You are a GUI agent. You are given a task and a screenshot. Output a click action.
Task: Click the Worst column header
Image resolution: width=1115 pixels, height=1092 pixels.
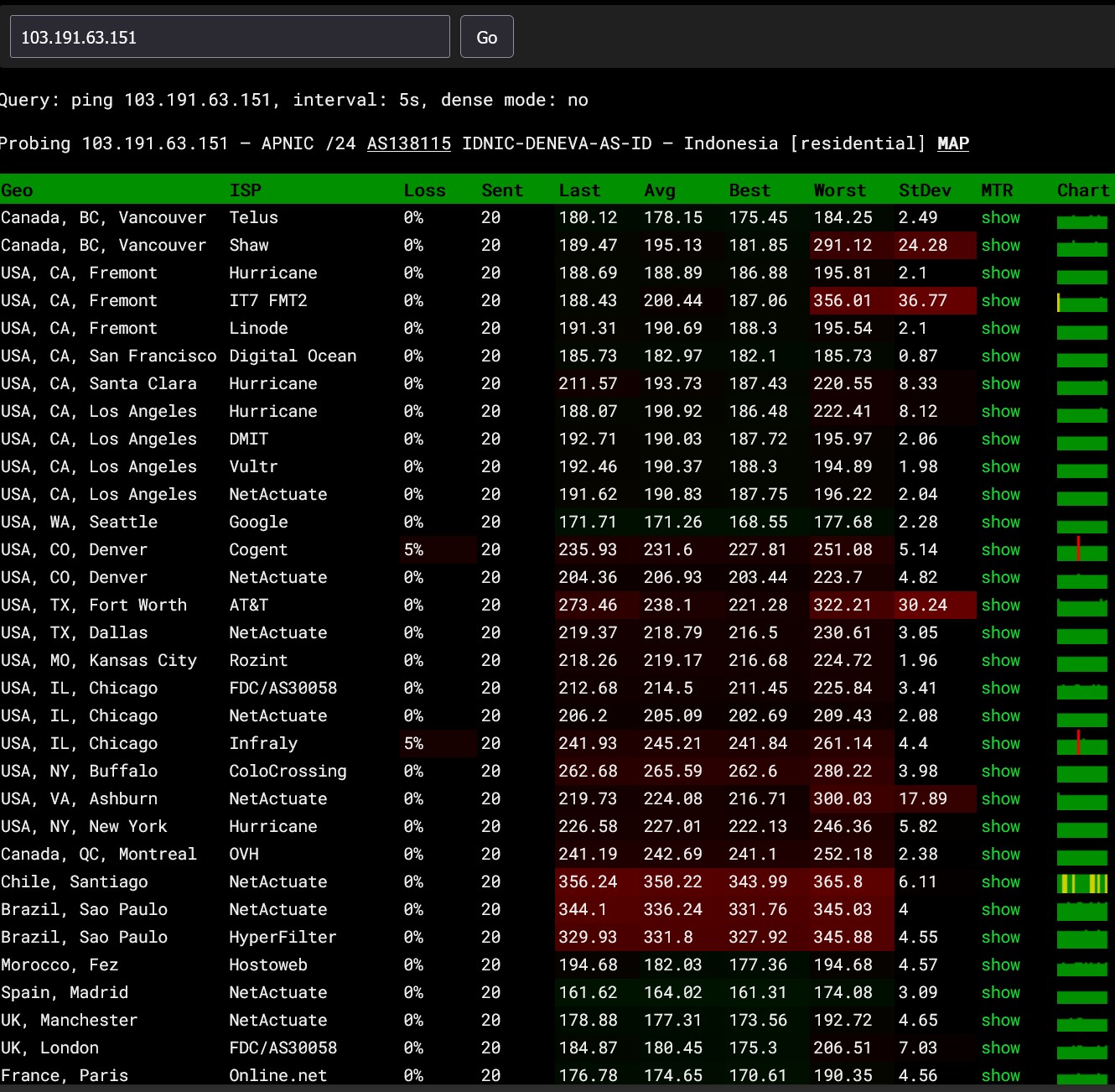pos(840,190)
